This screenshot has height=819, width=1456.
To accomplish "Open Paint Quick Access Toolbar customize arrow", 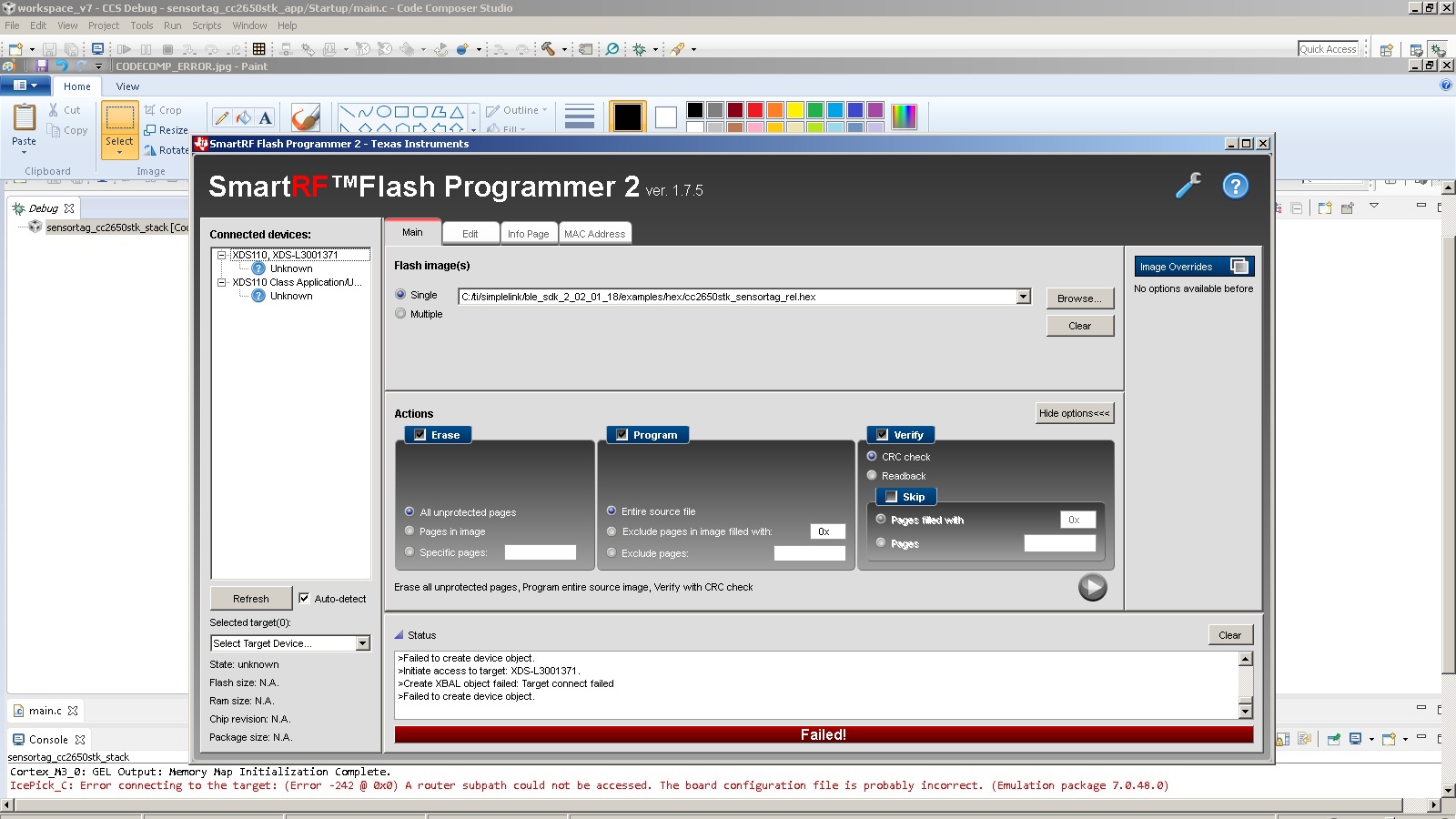I will coord(98,66).
